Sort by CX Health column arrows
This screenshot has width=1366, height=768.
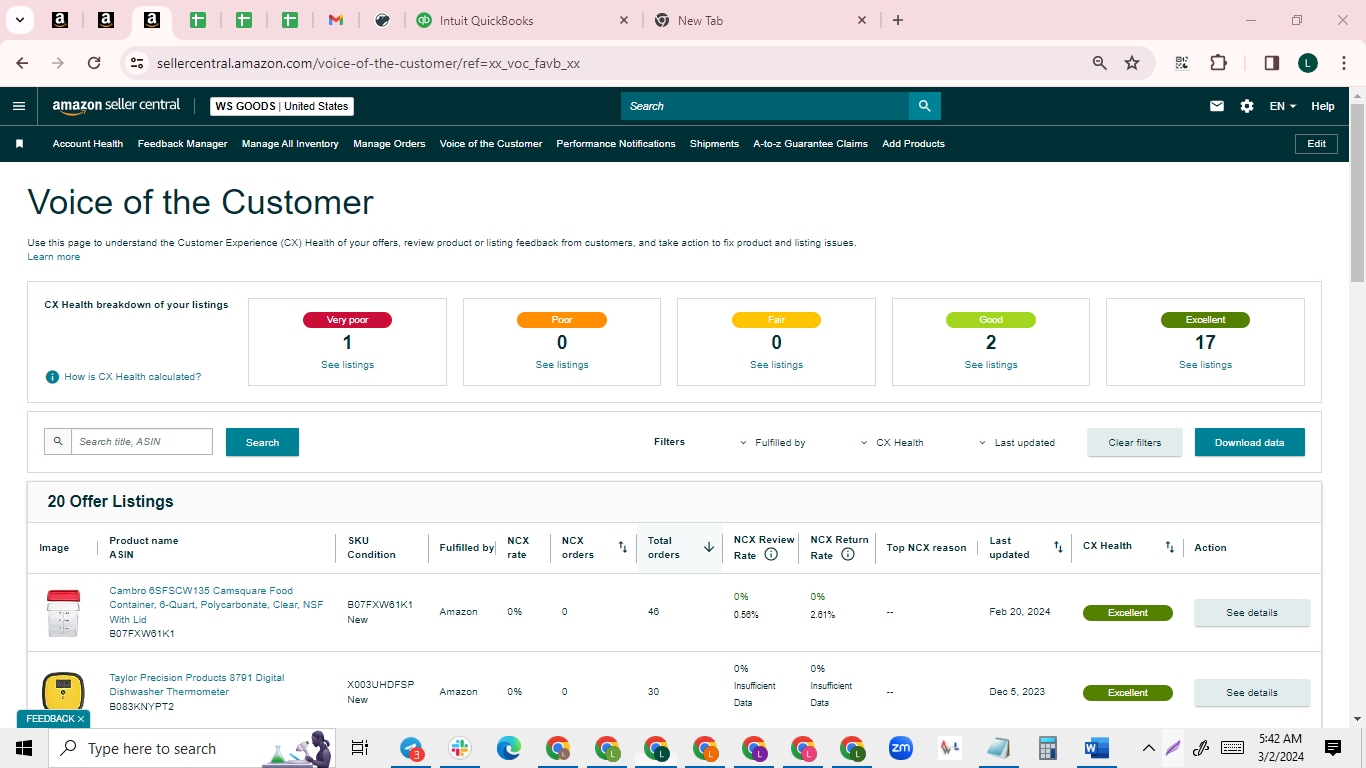click(1169, 547)
